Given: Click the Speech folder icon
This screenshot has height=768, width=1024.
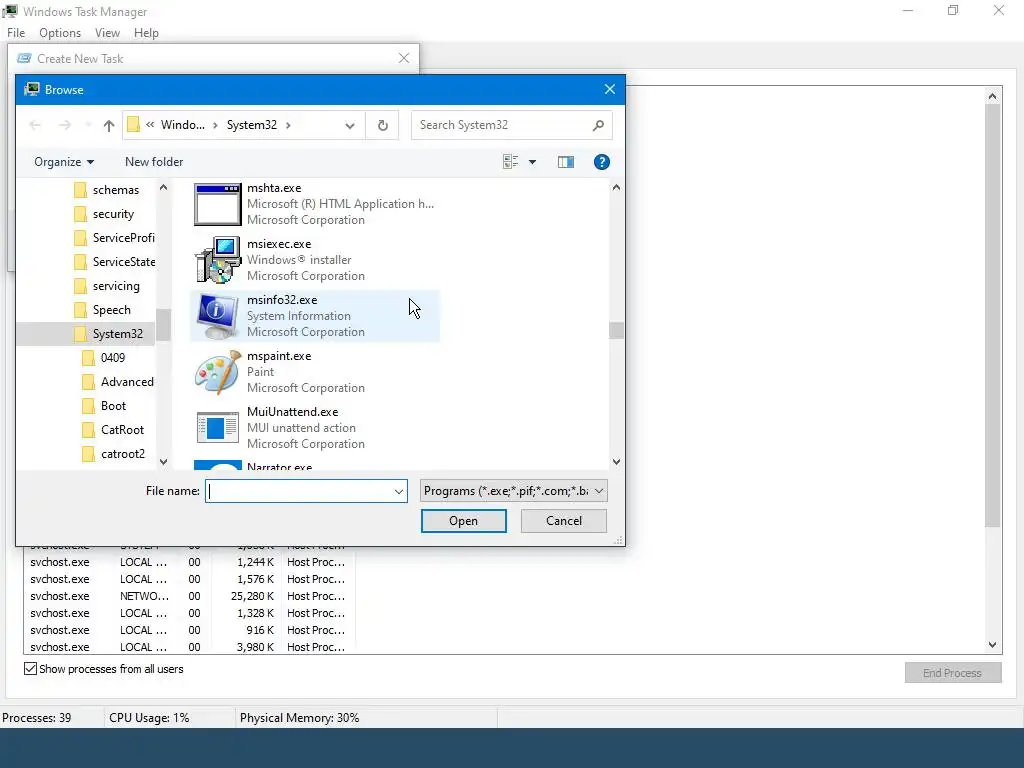Looking at the screenshot, I should (80, 310).
